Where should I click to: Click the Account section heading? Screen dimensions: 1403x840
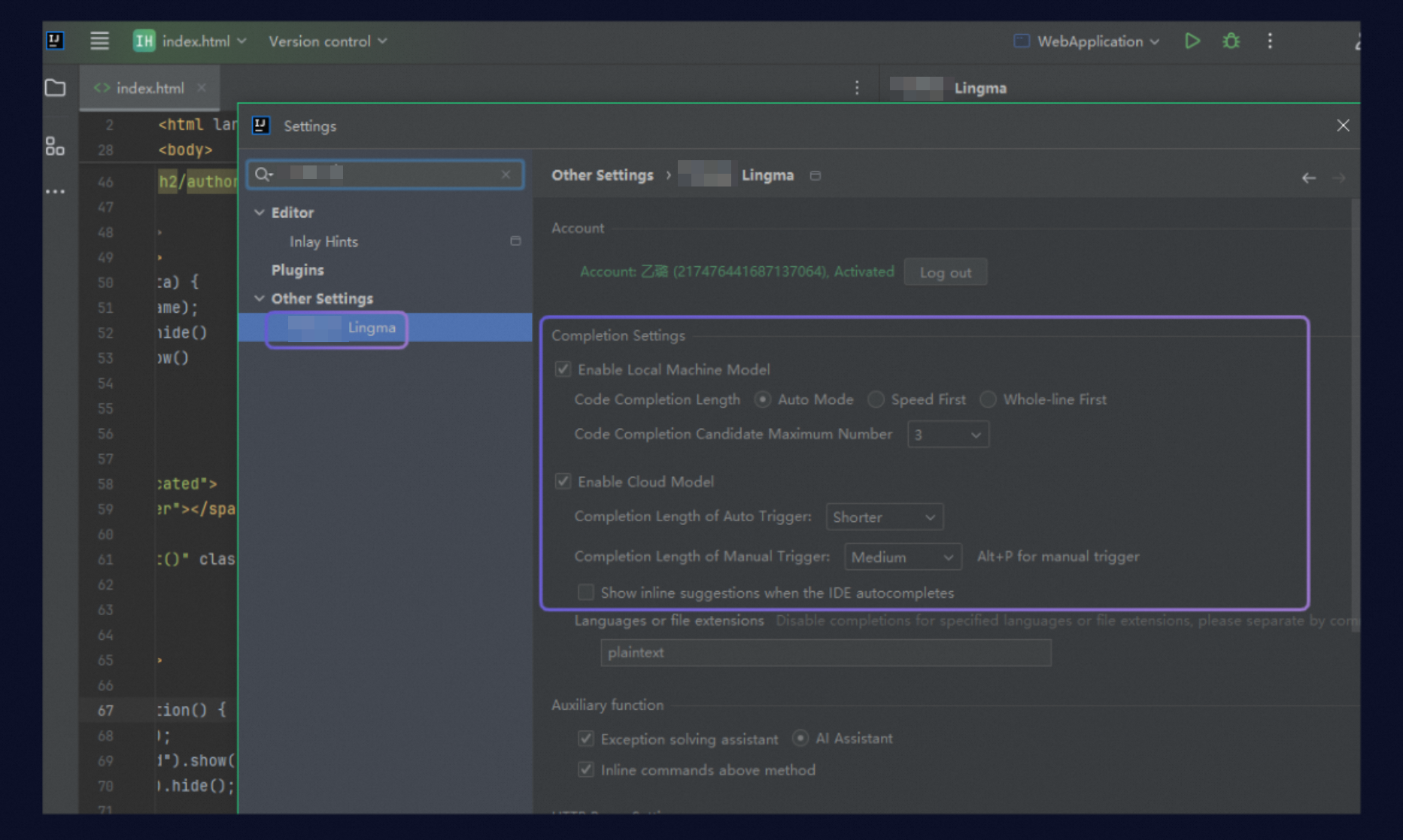578,228
